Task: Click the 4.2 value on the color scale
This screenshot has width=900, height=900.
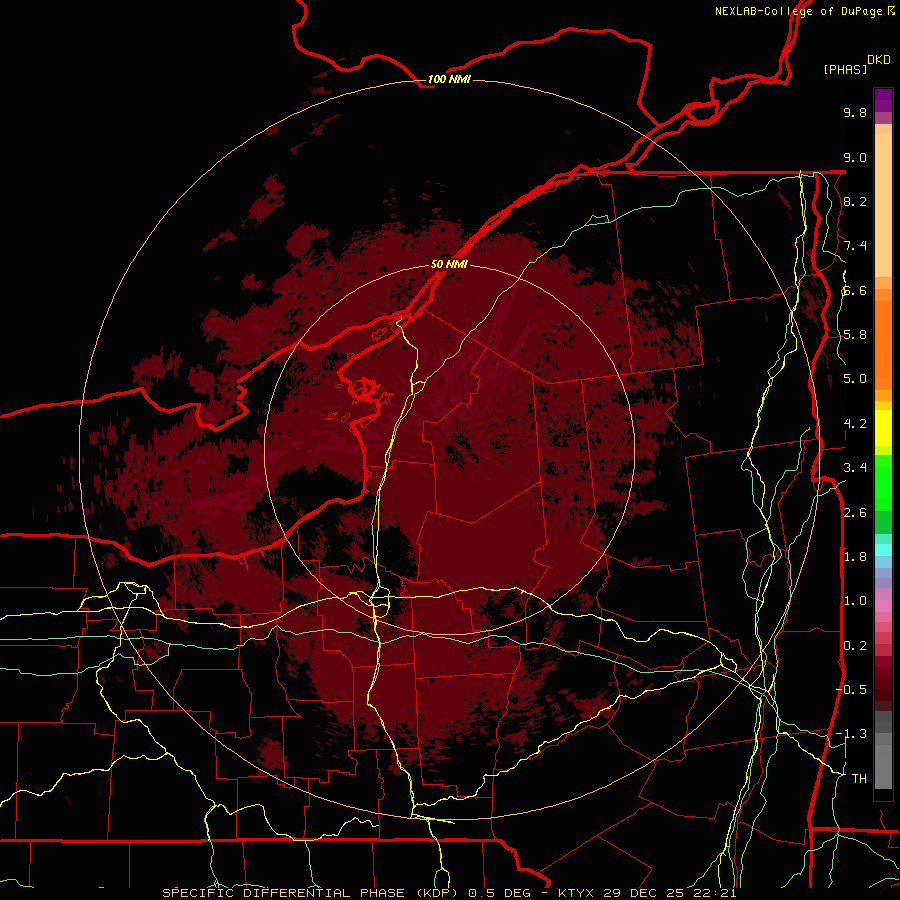Action: 855,424
